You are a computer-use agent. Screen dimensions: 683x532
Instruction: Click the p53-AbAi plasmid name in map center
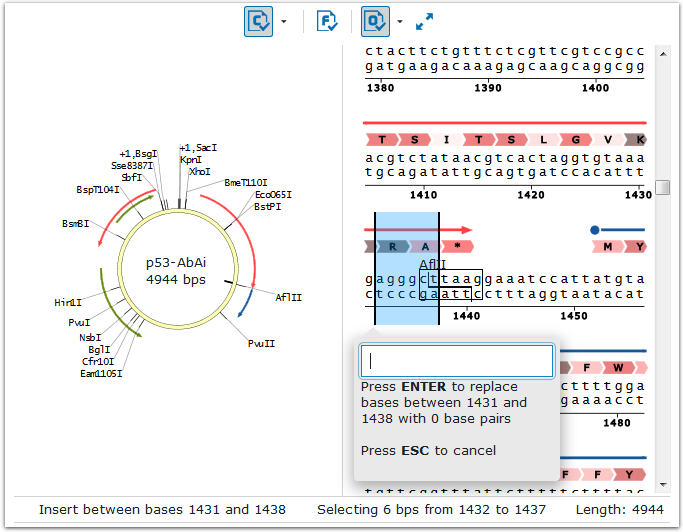[x=176, y=263]
